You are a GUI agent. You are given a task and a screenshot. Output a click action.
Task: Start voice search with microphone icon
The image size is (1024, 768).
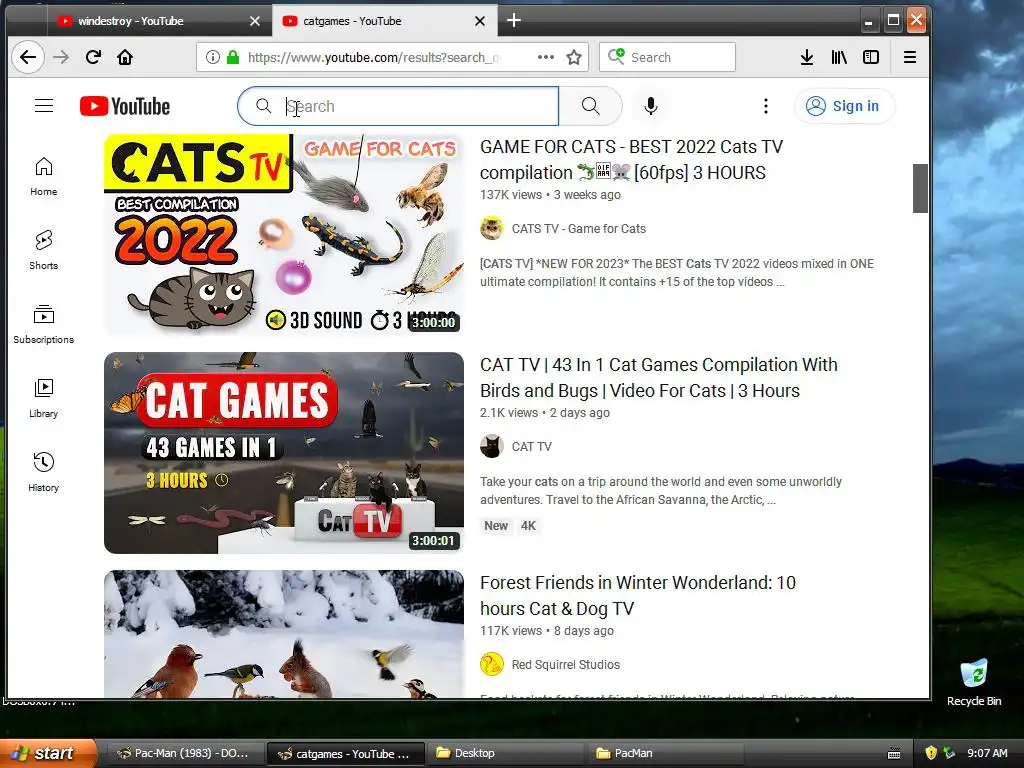point(650,106)
